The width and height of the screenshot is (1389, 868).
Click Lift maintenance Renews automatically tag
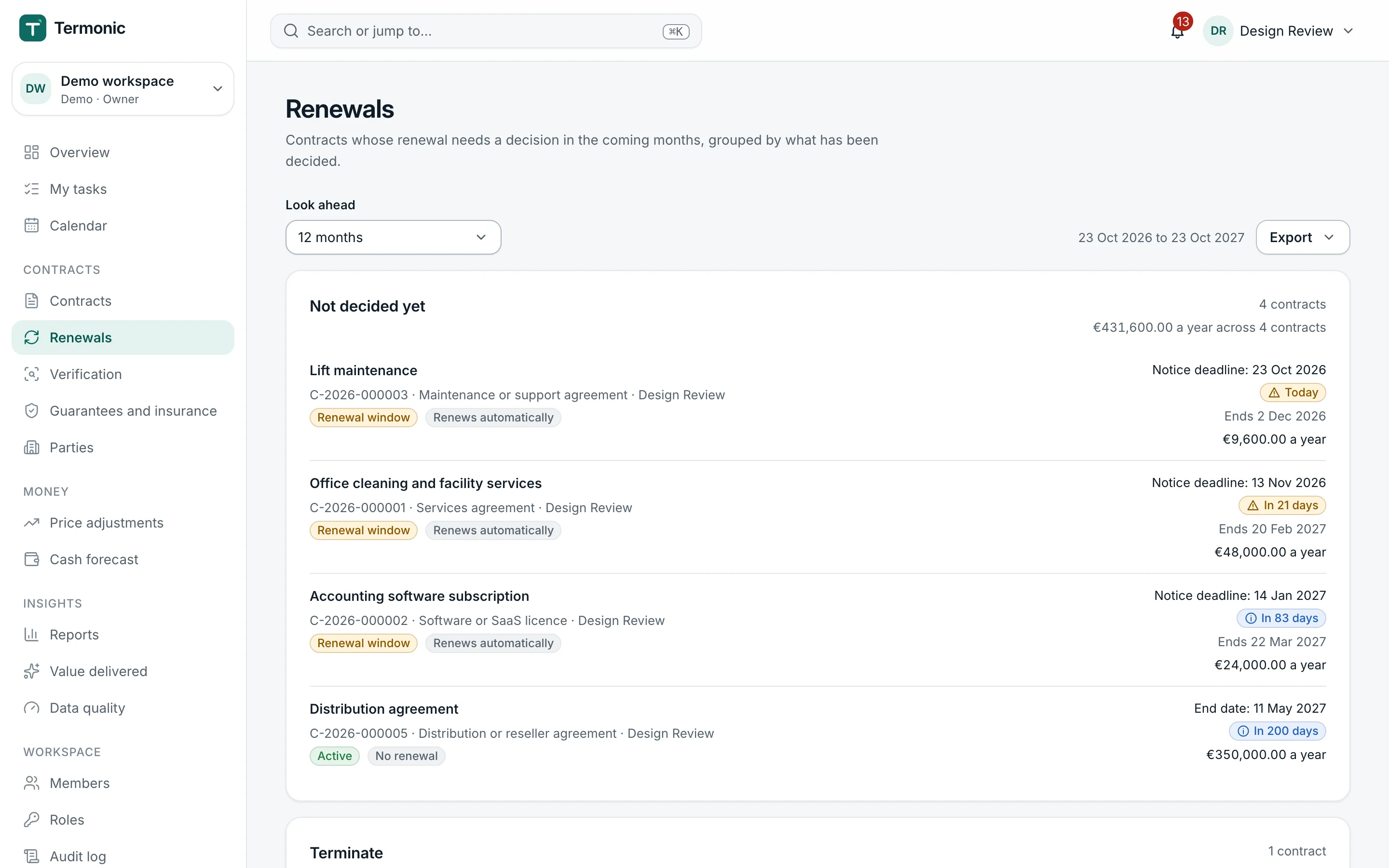point(493,418)
